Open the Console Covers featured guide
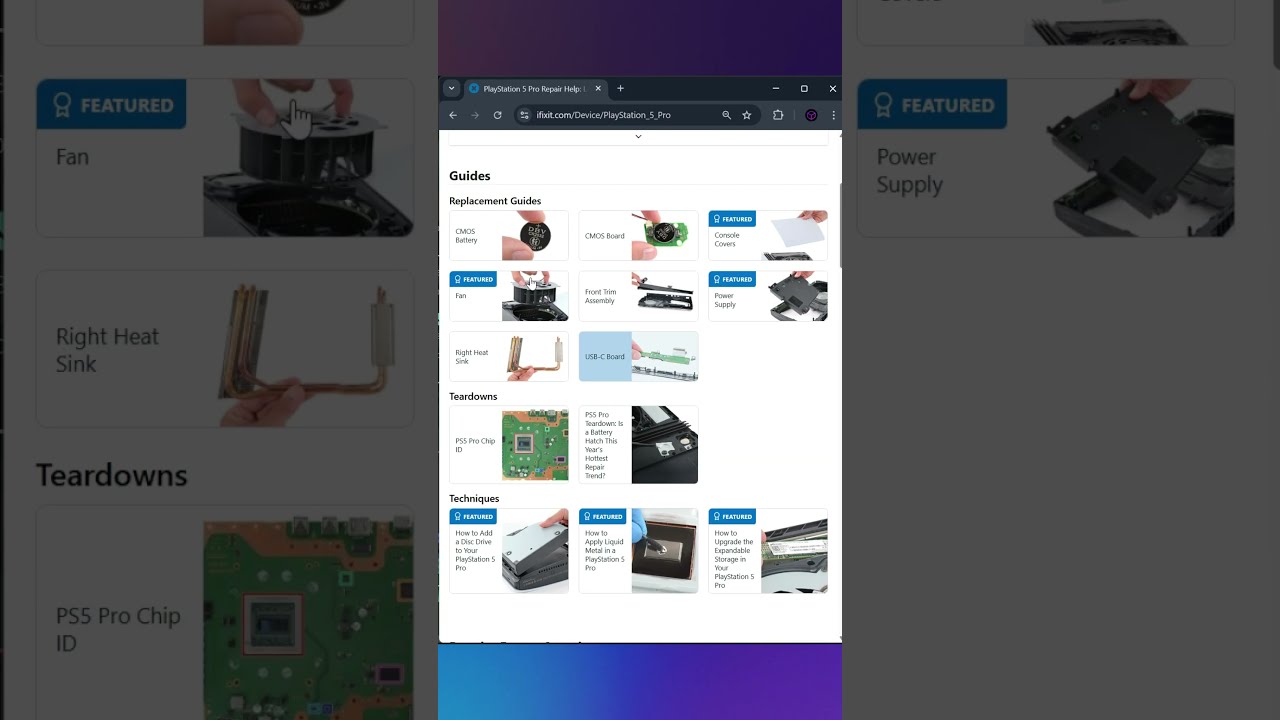1280x720 pixels. point(768,236)
